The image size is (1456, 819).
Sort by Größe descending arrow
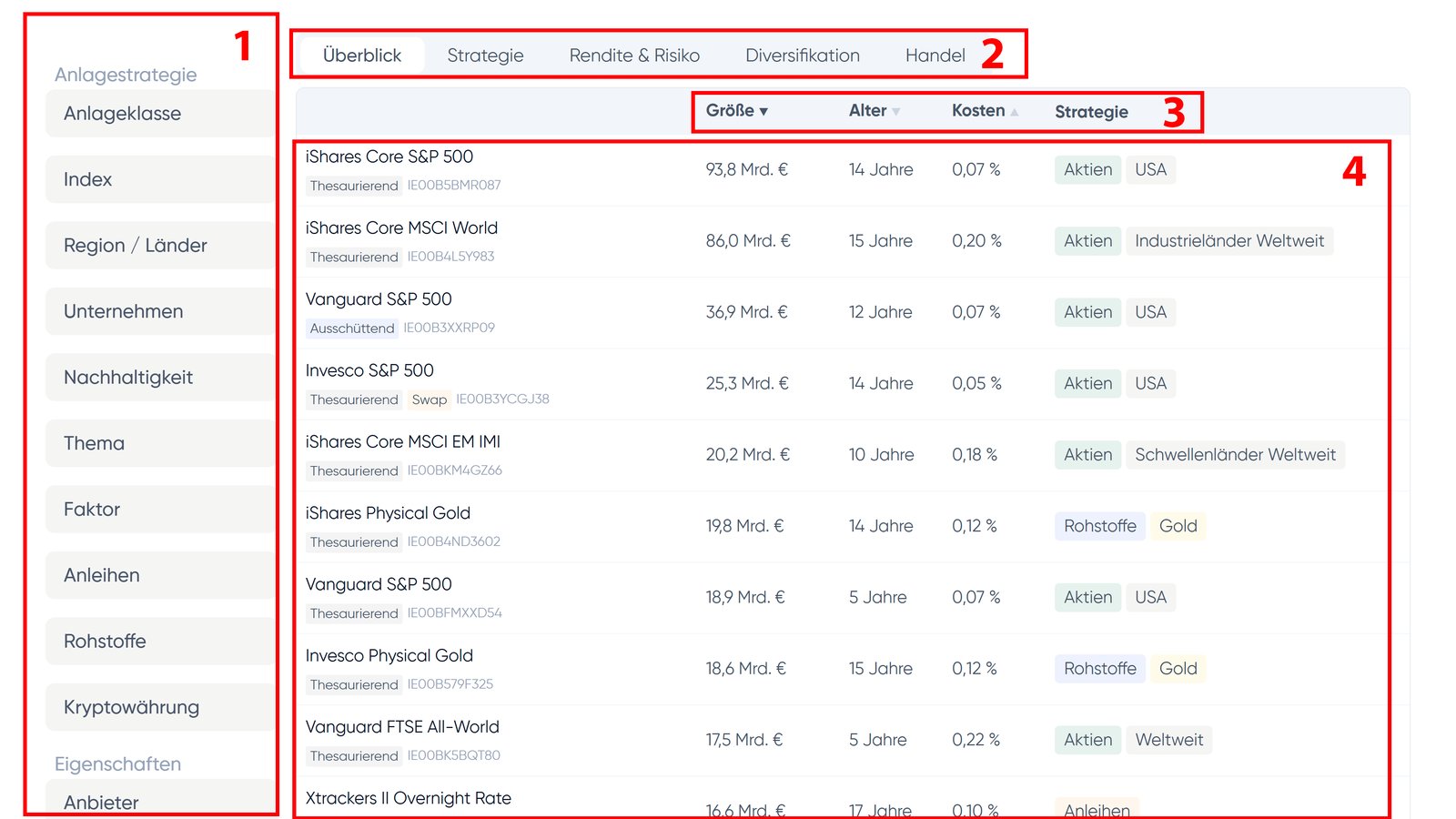click(x=763, y=112)
